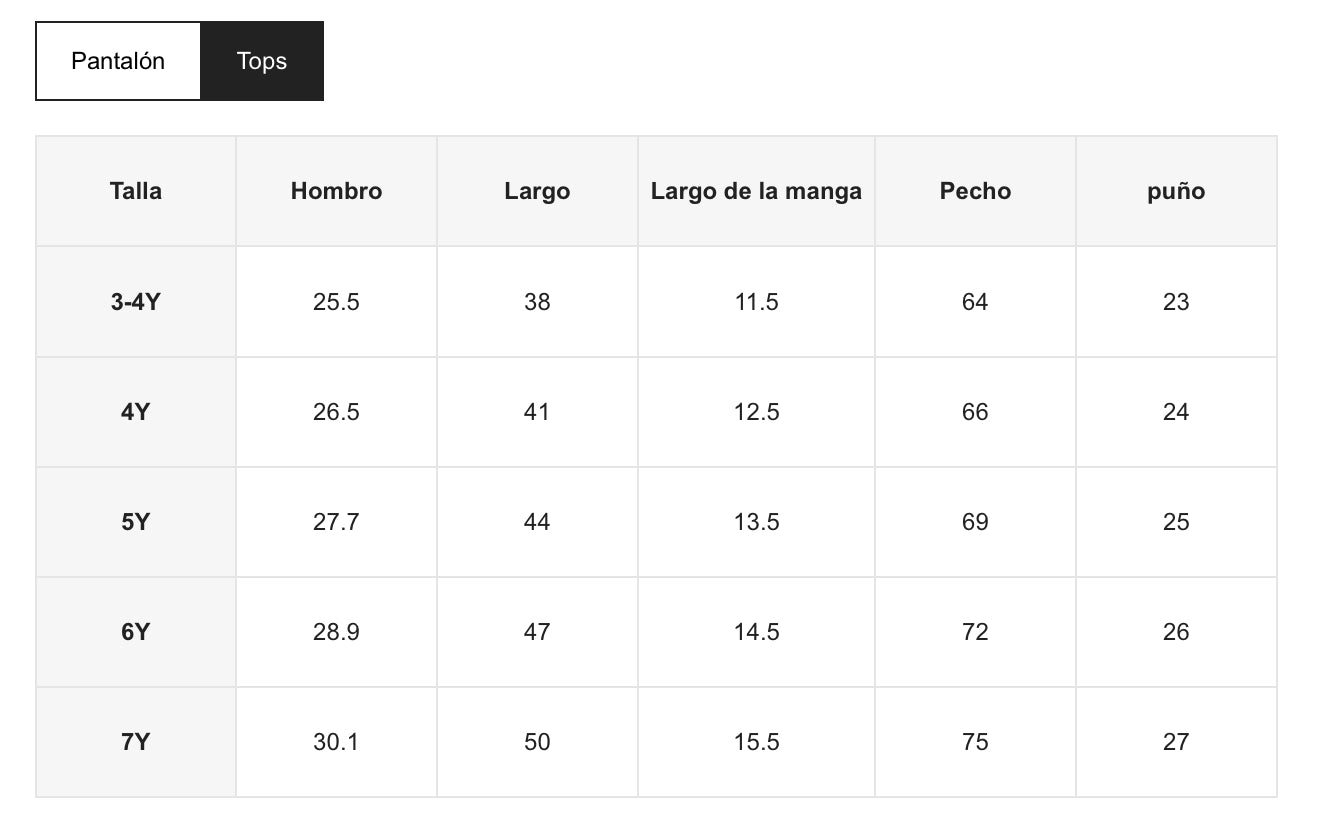Click the Hombro column header
Viewport: 1328px width, 818px height.
coord(336,191)
